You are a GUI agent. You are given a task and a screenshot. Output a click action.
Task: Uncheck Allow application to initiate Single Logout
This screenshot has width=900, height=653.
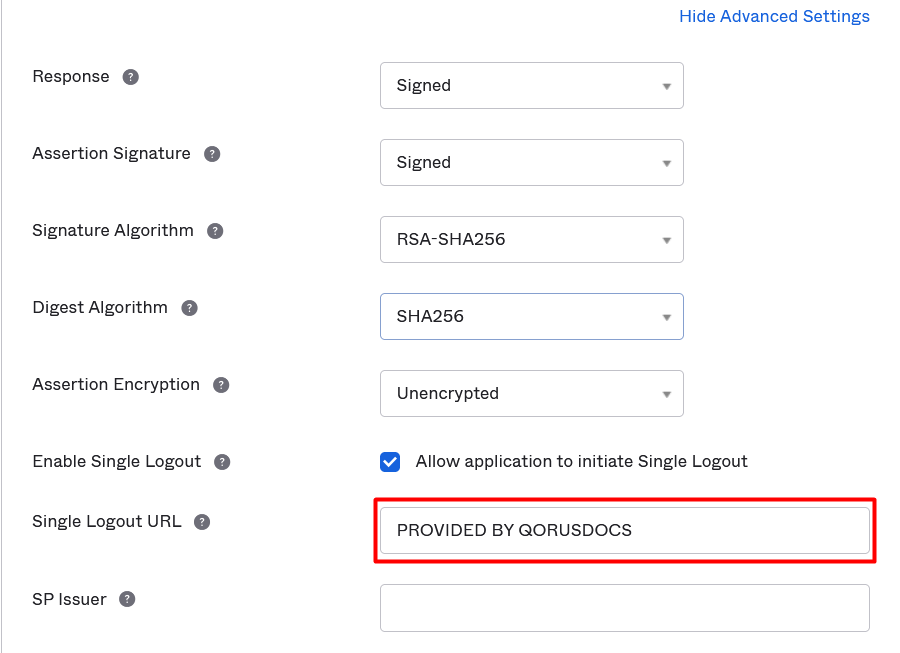click(390, 462)
